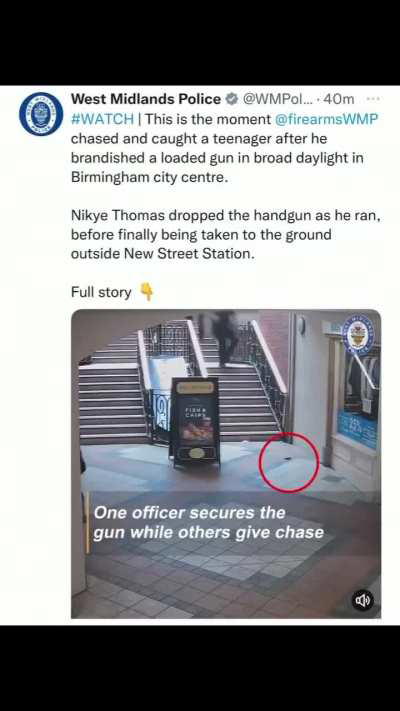This screenshot has width=400, height=711.
Task: Open the @WMPol... handle text
Action: point(278,99)
